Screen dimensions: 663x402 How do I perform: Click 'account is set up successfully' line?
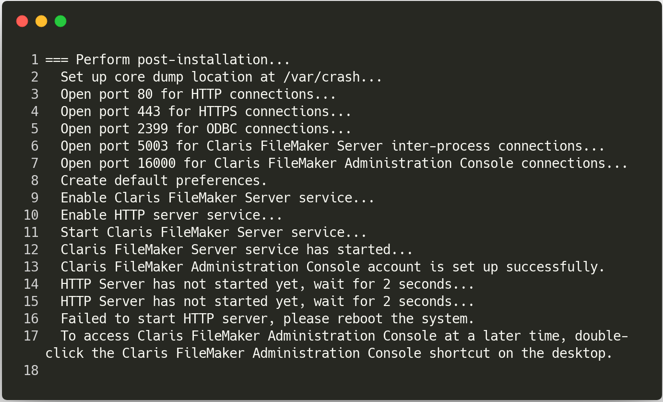332,267
